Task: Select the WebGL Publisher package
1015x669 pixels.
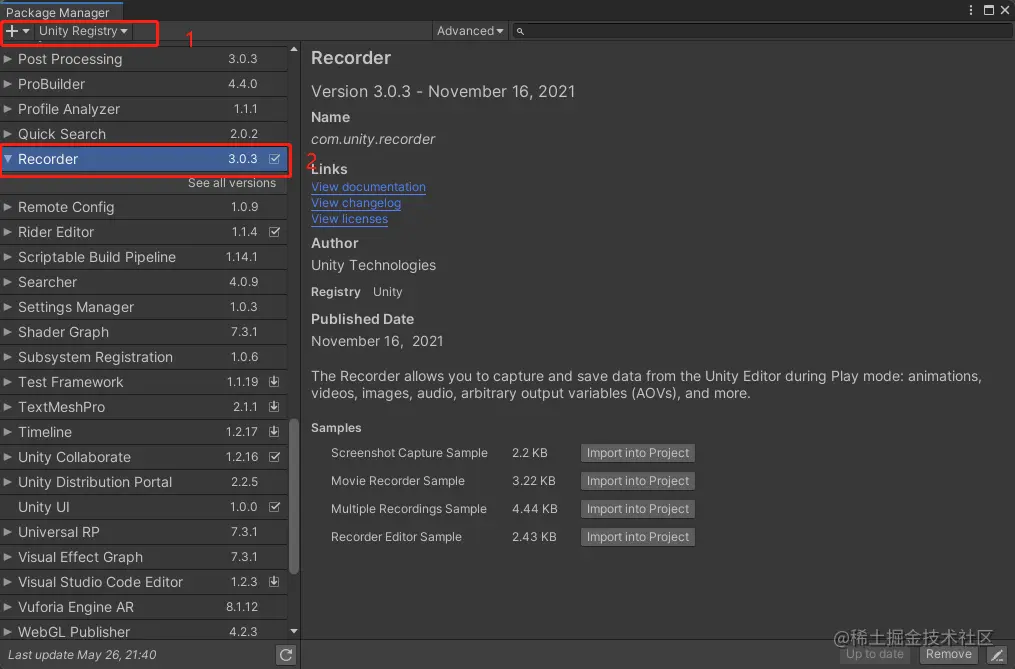Action: (x=144, y=632)
